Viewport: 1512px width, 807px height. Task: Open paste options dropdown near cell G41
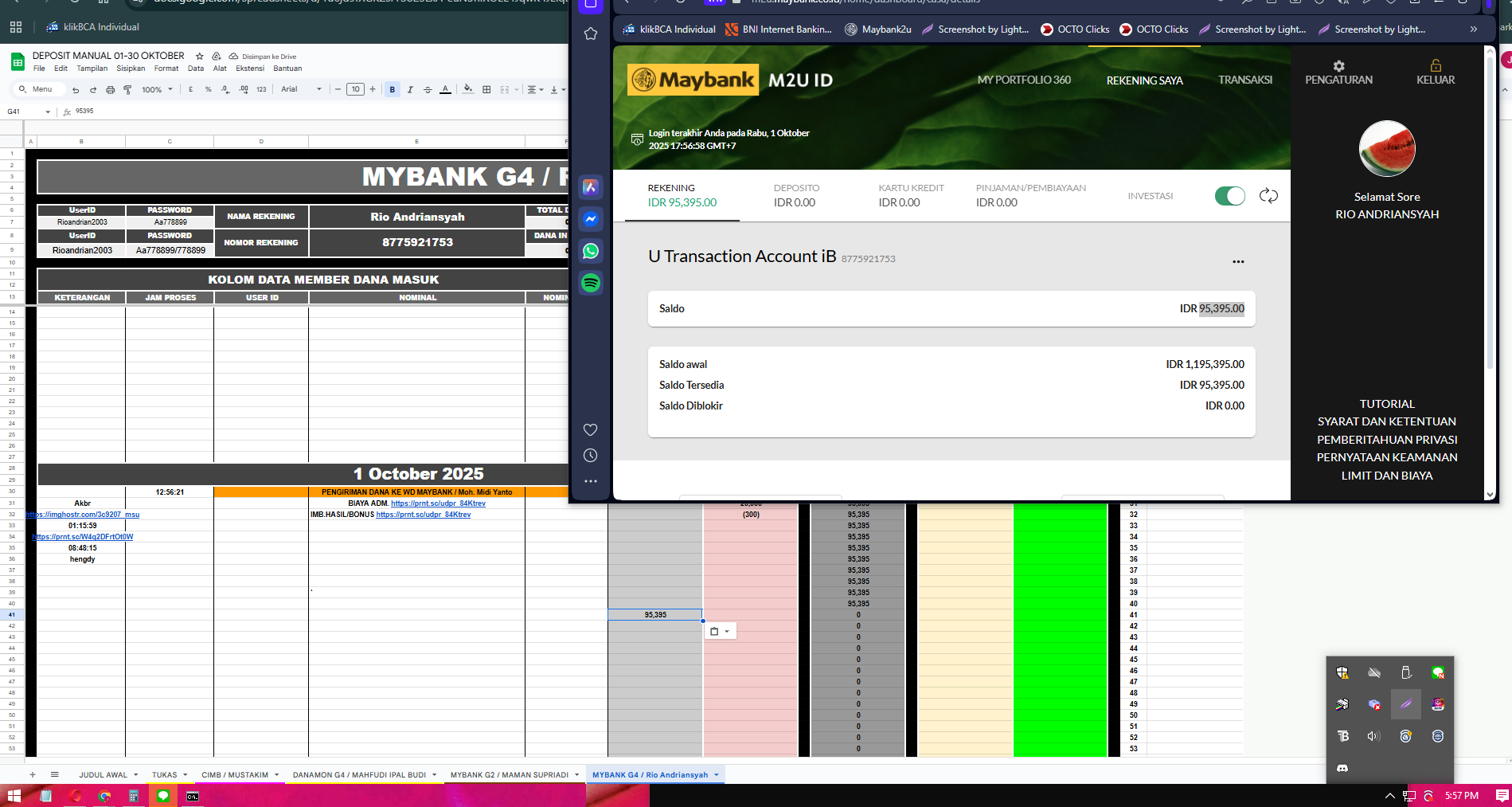(x=720, y=631)
